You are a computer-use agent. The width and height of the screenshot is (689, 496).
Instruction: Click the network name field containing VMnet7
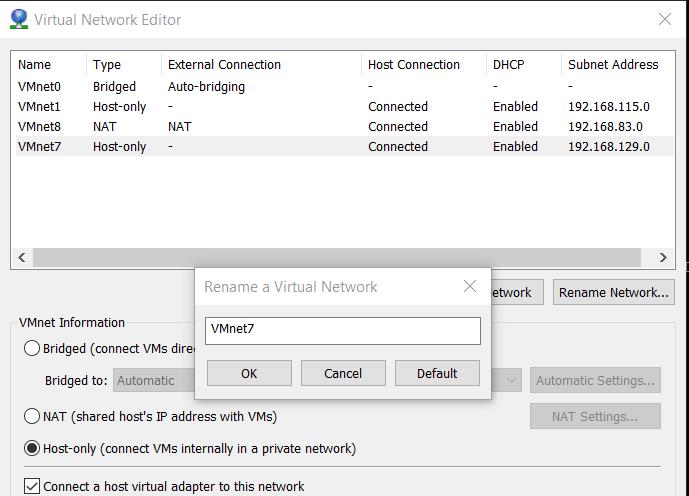pos(343,331)
